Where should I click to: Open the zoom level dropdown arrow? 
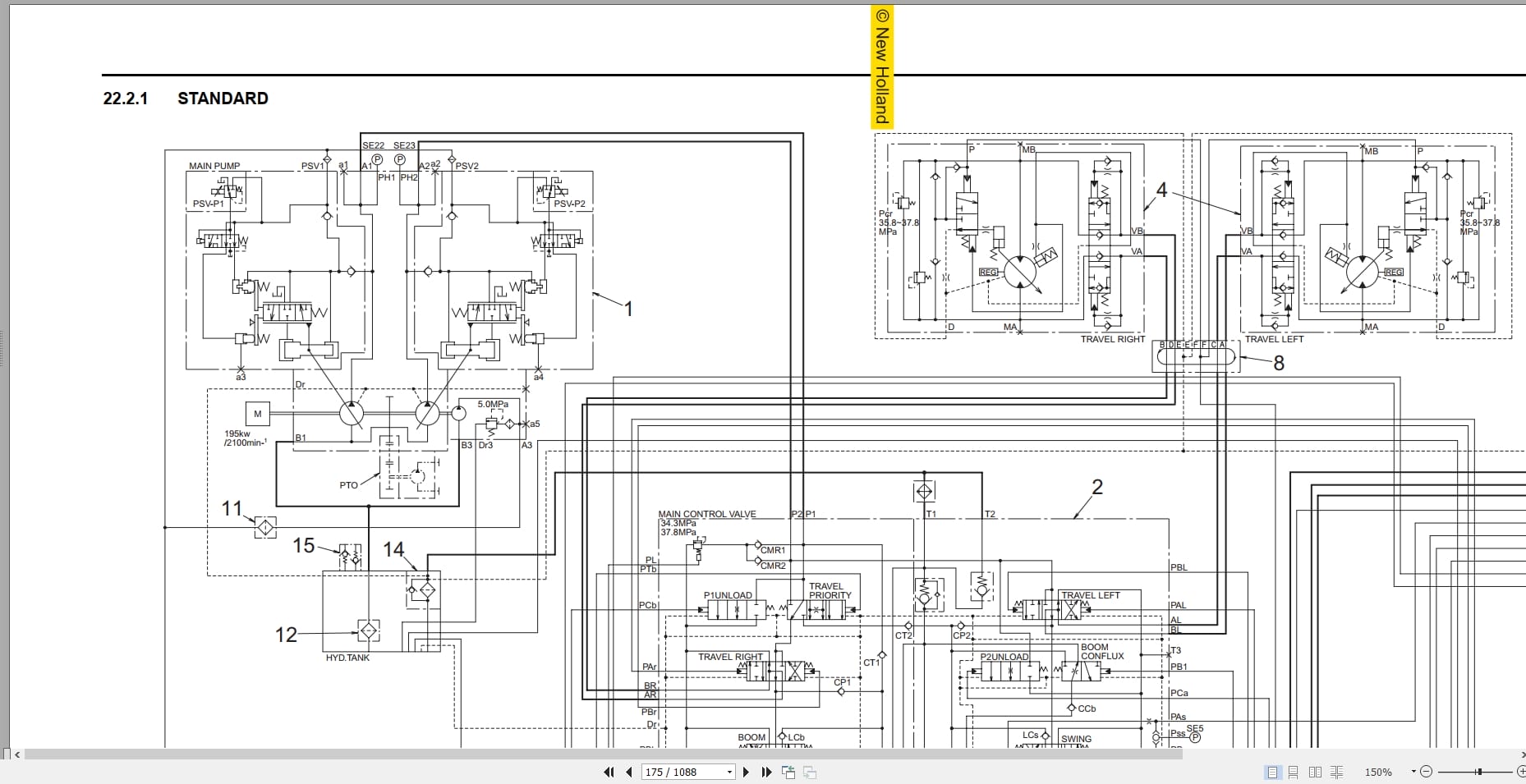click(1413, 772)
